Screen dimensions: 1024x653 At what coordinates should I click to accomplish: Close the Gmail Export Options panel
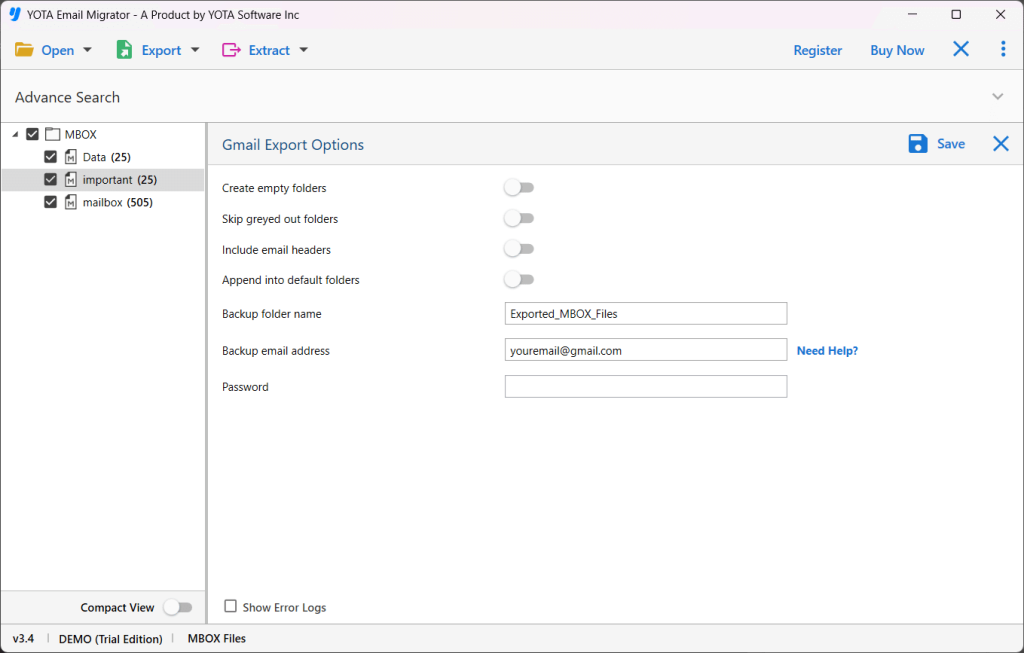[x=1000, y=144]
